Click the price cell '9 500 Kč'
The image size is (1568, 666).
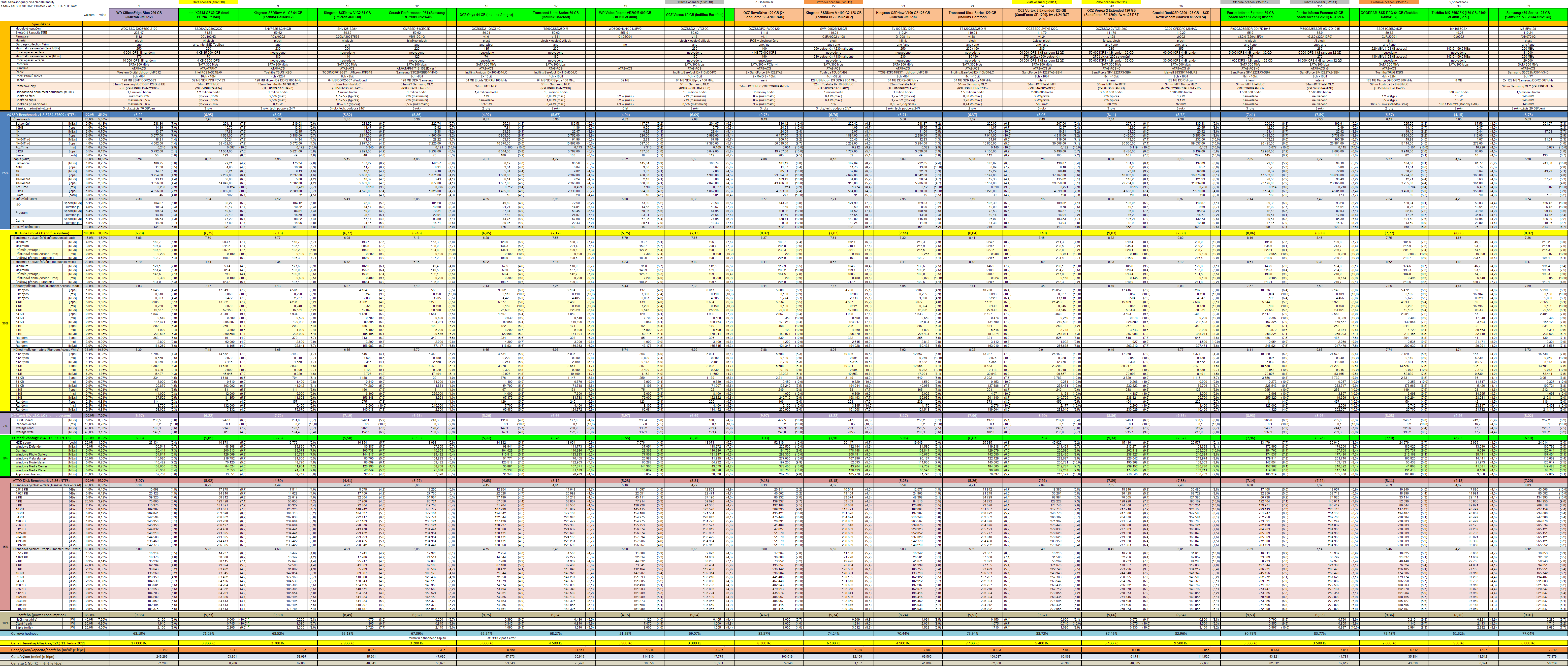pos(1181,643)
